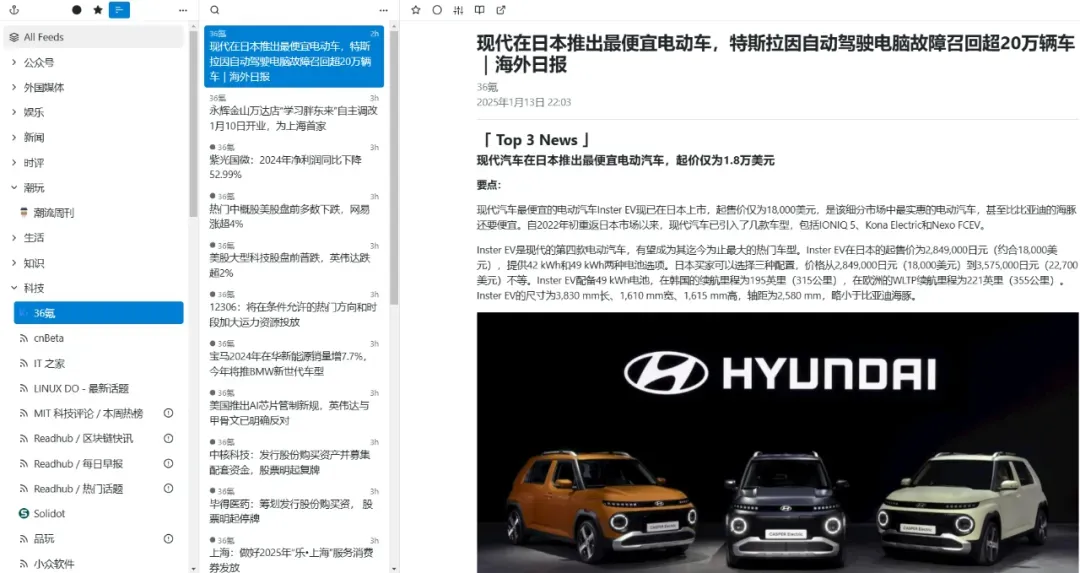Open the IT 之家 feed
Image resolution: width=1080 pixels, height=573 pixels.
point(98,363)
